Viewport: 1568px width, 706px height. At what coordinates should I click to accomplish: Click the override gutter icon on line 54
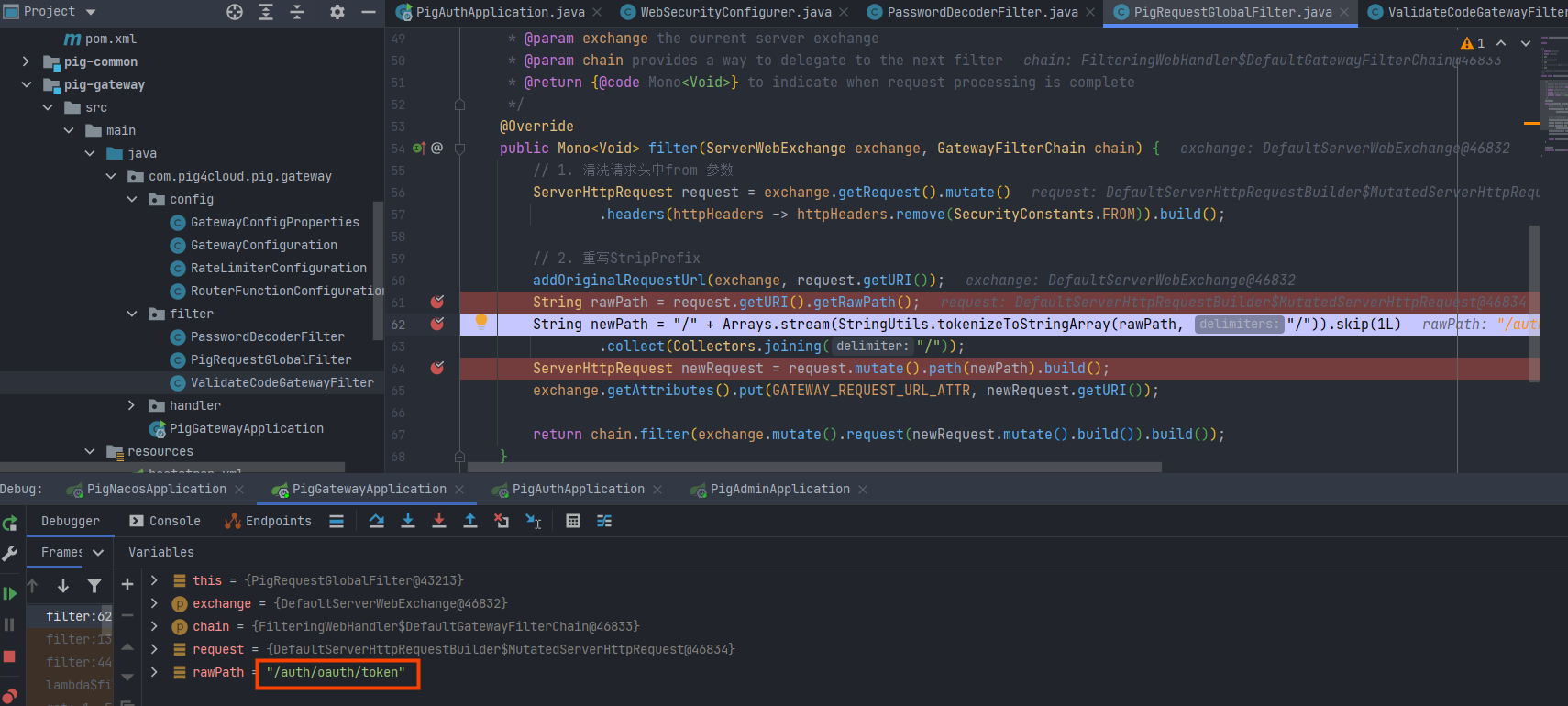pyautogui.click(x=419, y=148)
